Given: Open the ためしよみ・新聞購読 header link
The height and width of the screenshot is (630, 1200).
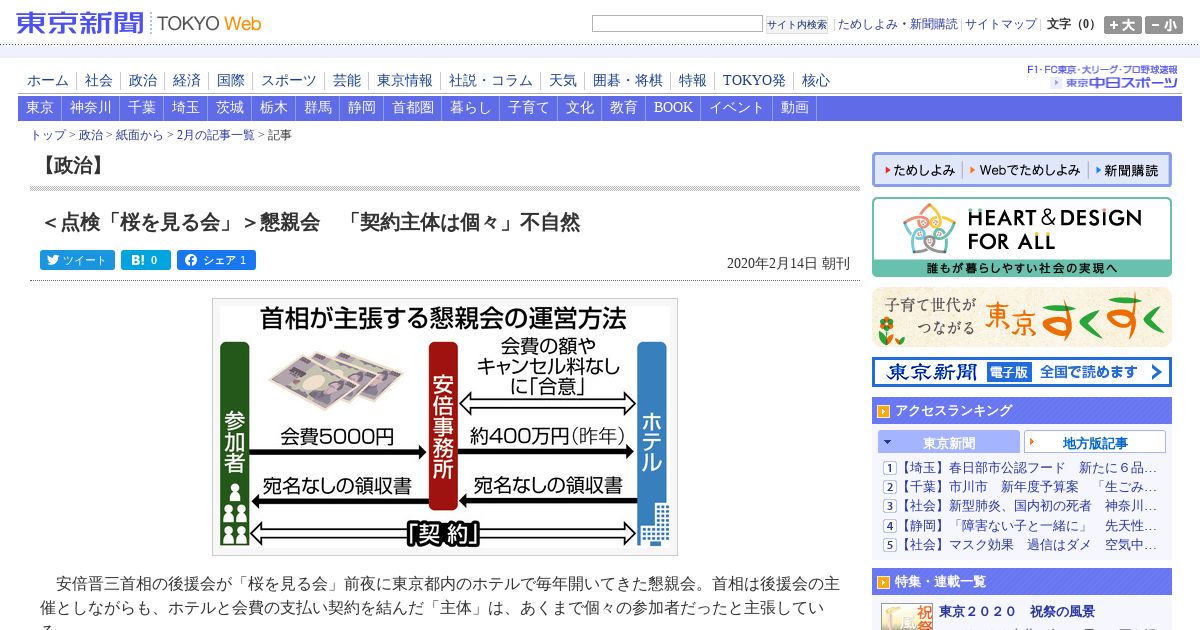Looking at the screenshot, I should pyautogui.click(x=897, y=24).
